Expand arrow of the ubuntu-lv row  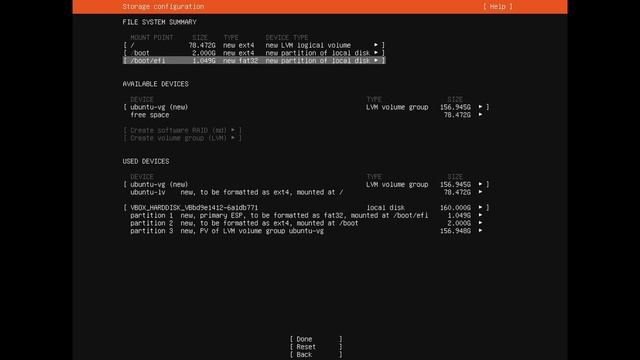tap(480, 192)
